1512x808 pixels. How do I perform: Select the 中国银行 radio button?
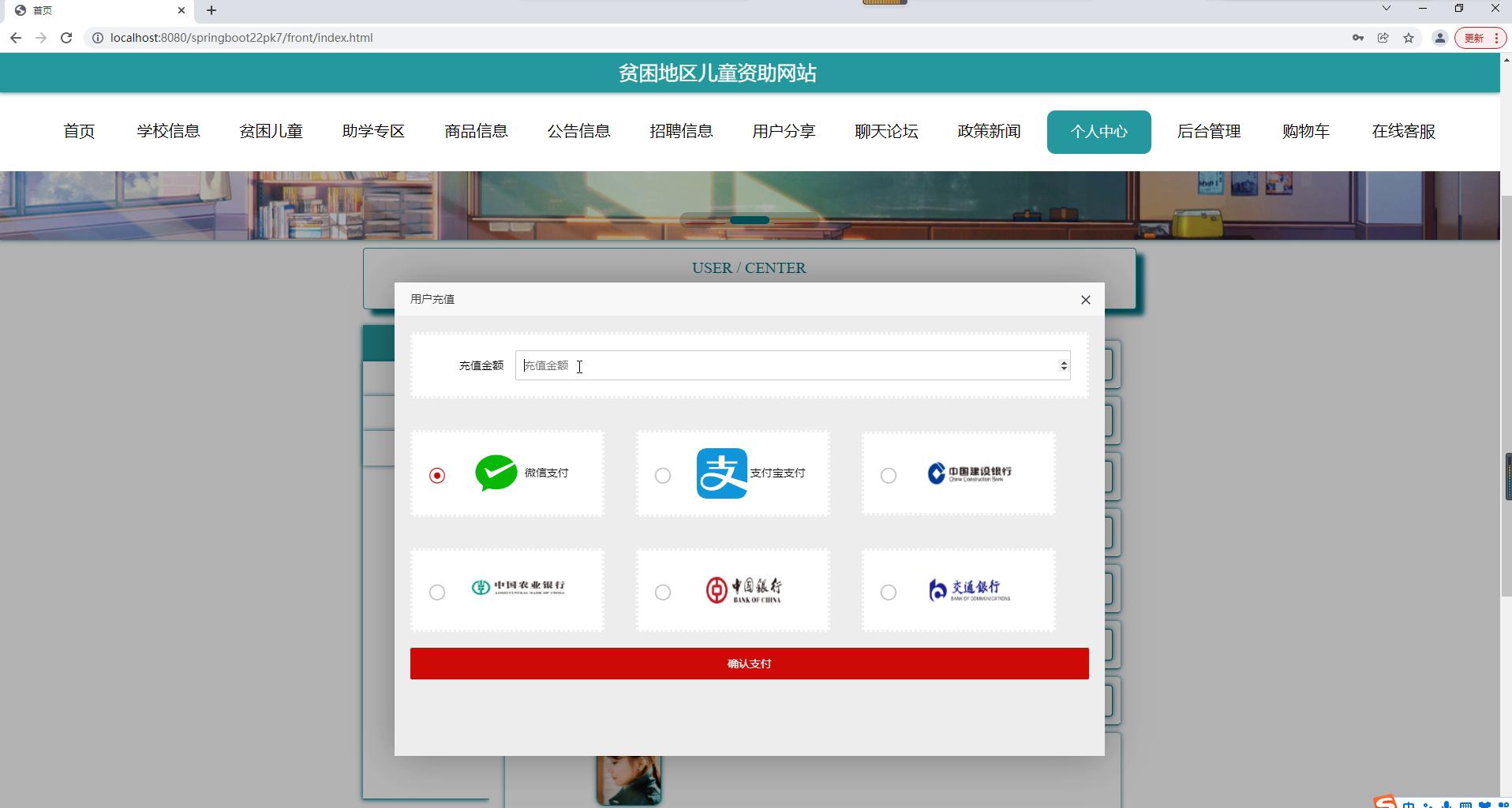[x=663, y=592]
